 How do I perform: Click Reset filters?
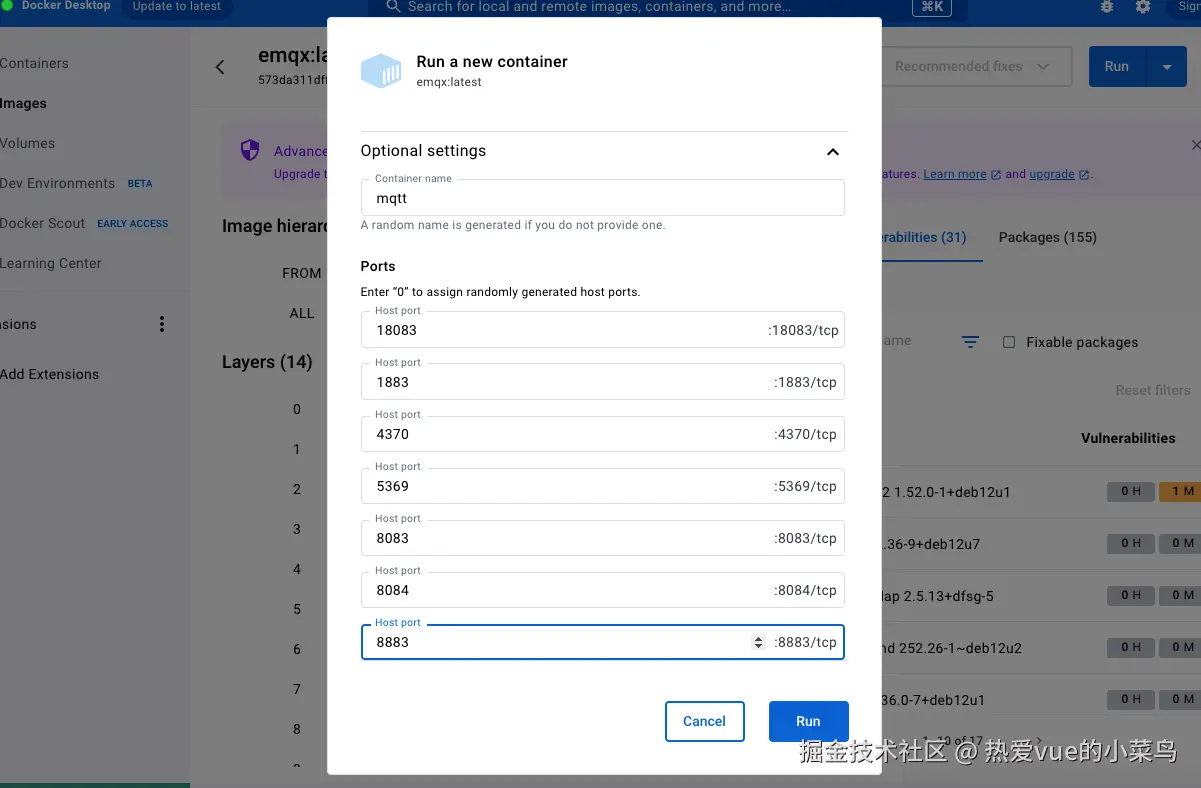(x=1153, y=390)
